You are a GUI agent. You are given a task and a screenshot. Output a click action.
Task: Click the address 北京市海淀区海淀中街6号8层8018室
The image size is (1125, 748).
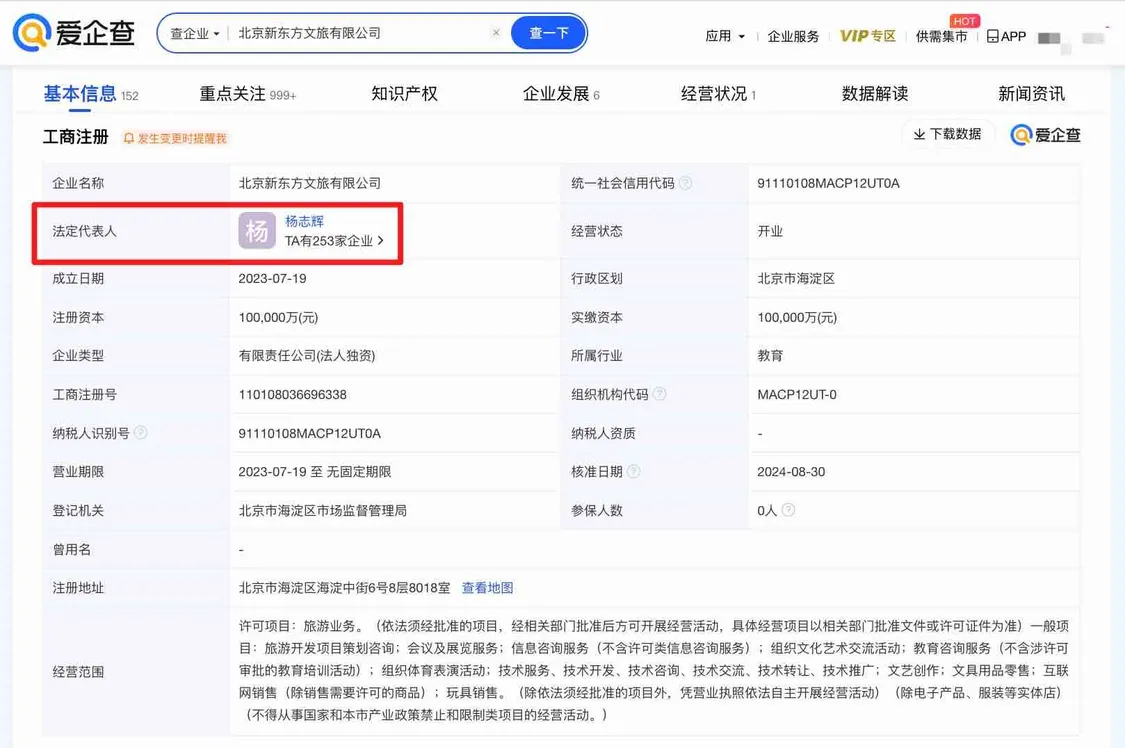tap(344, 588)
